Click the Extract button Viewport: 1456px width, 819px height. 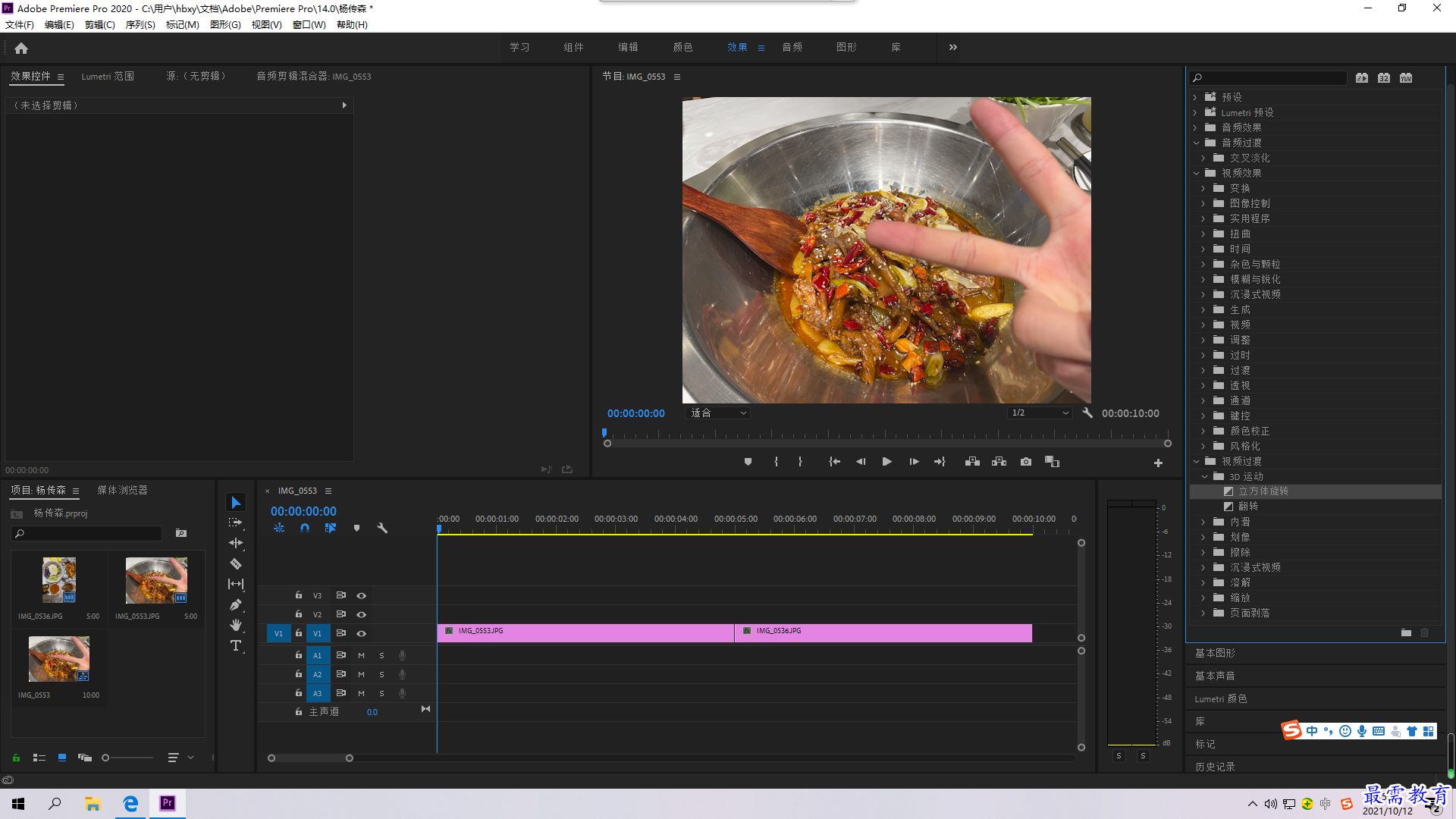point(999,462)
